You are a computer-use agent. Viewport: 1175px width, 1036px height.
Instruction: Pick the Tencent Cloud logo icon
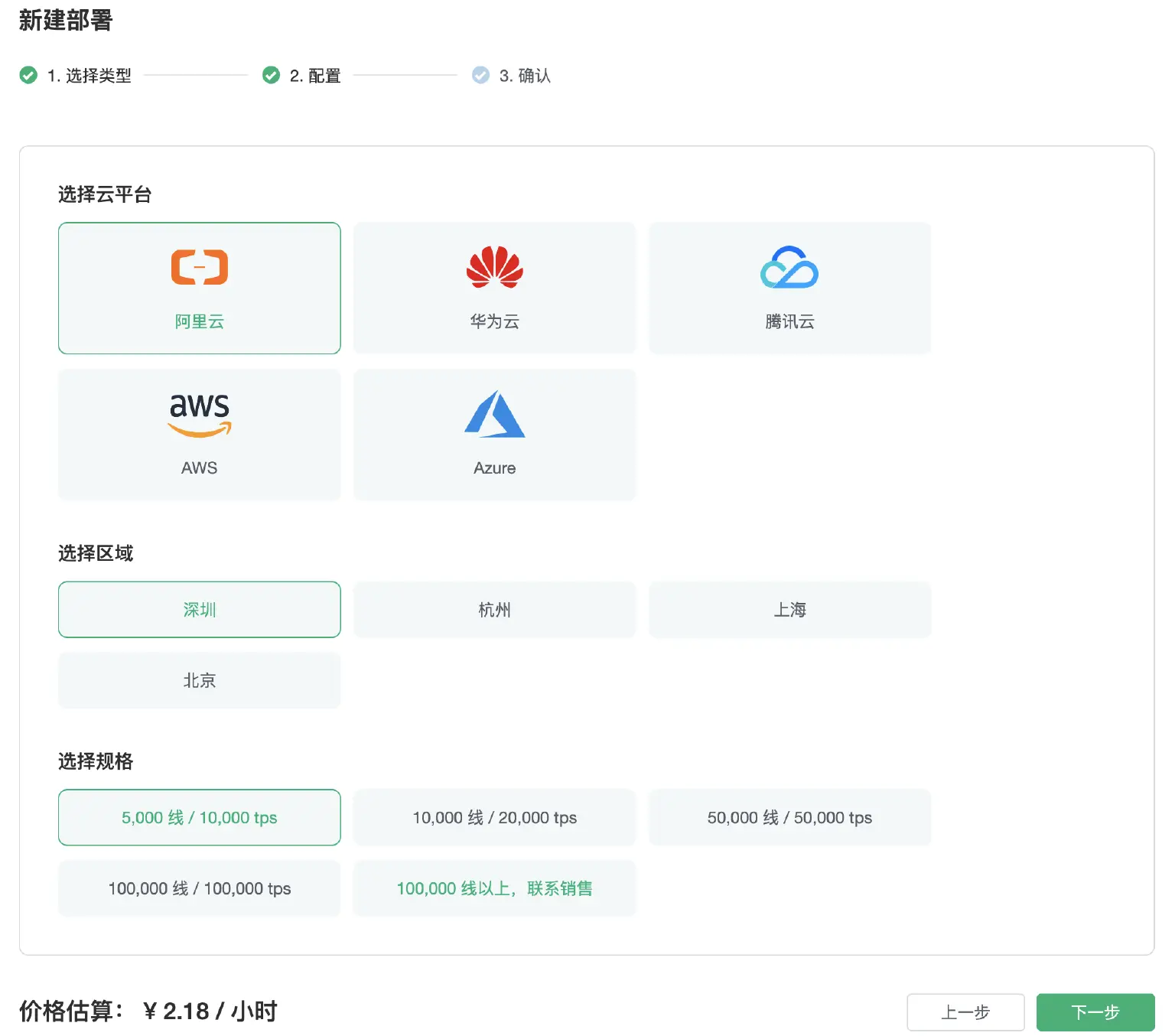789,267
